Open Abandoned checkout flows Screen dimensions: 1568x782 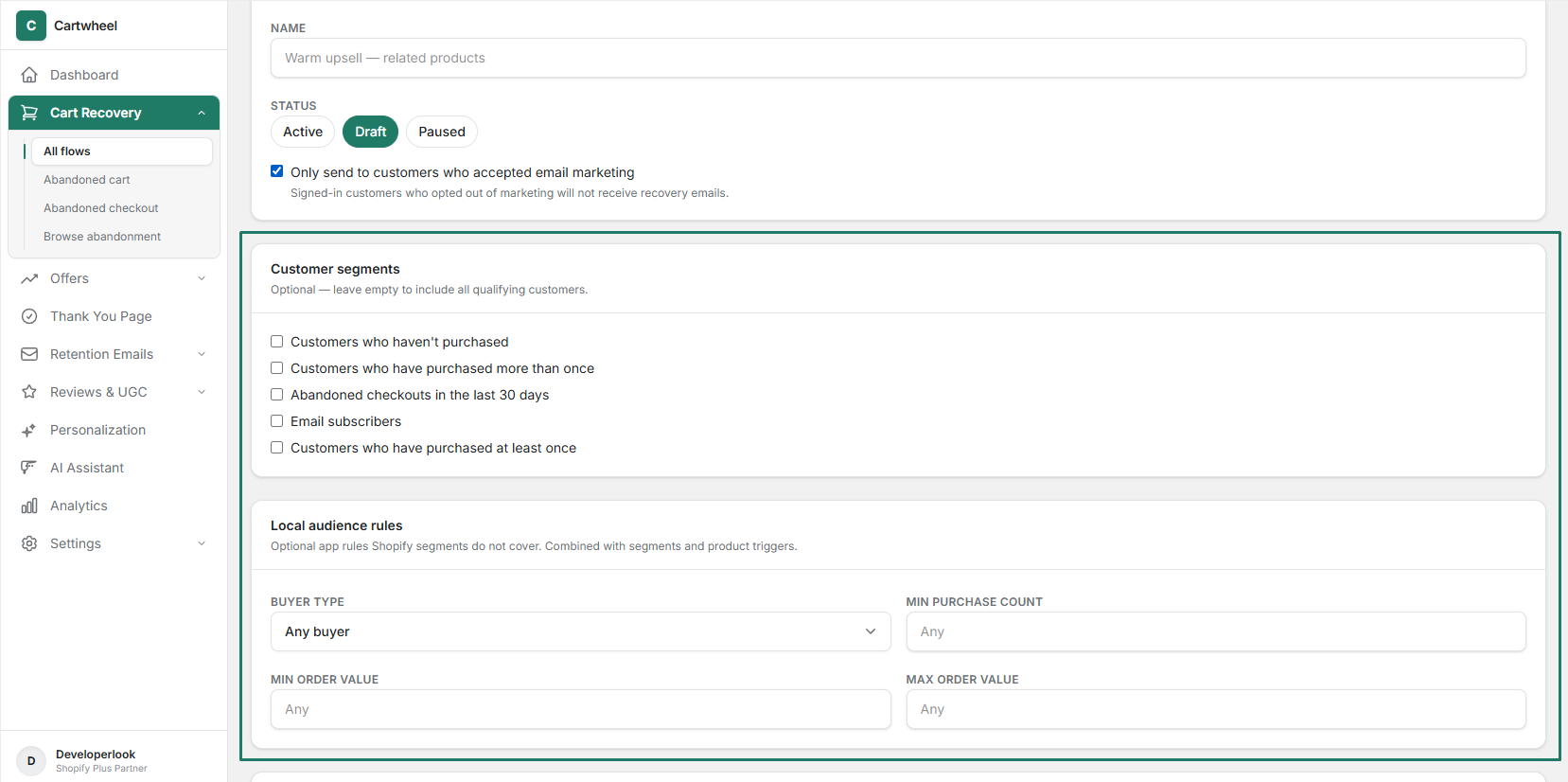(101, 208)
